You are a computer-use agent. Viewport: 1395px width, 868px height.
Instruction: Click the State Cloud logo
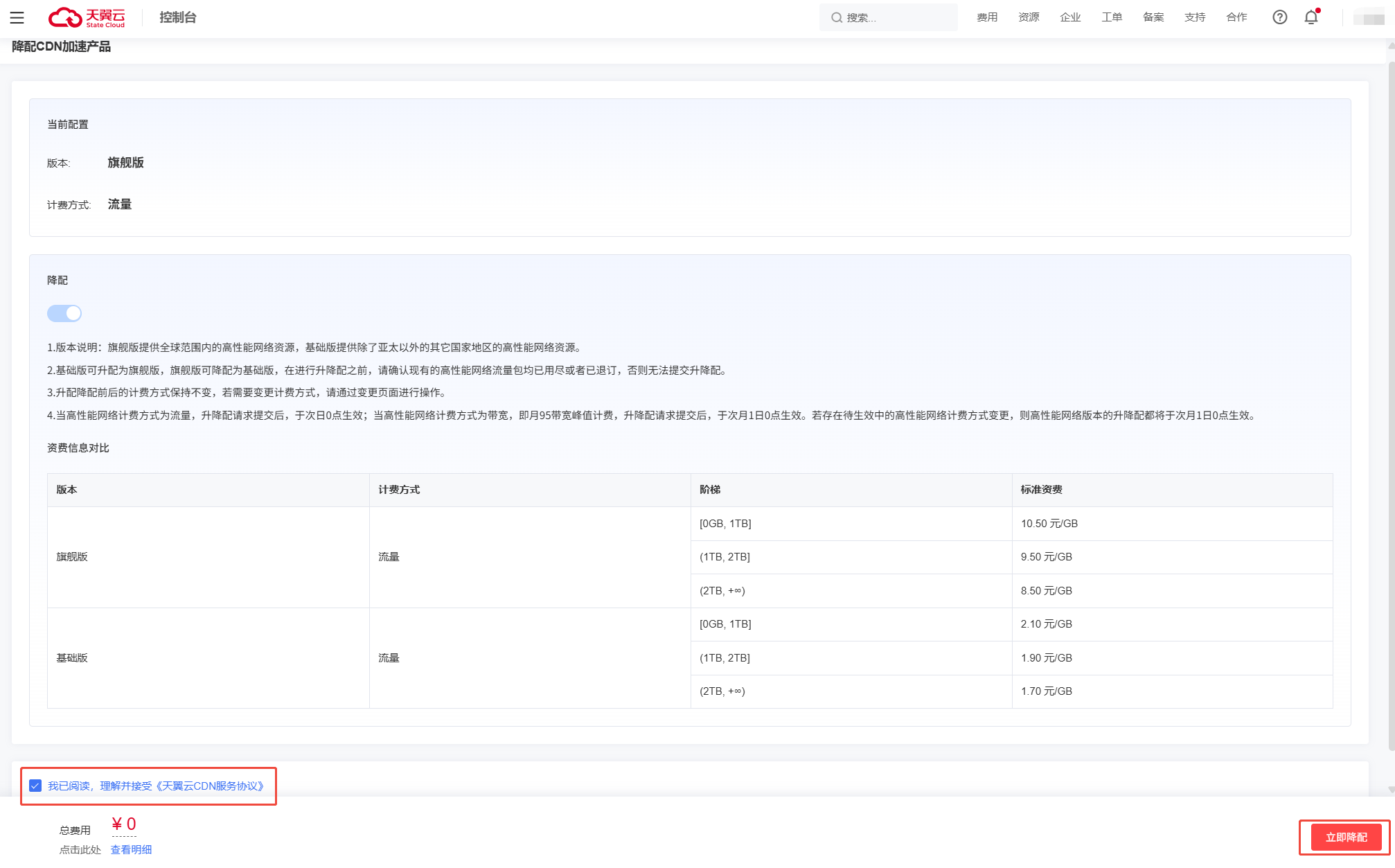87,17
